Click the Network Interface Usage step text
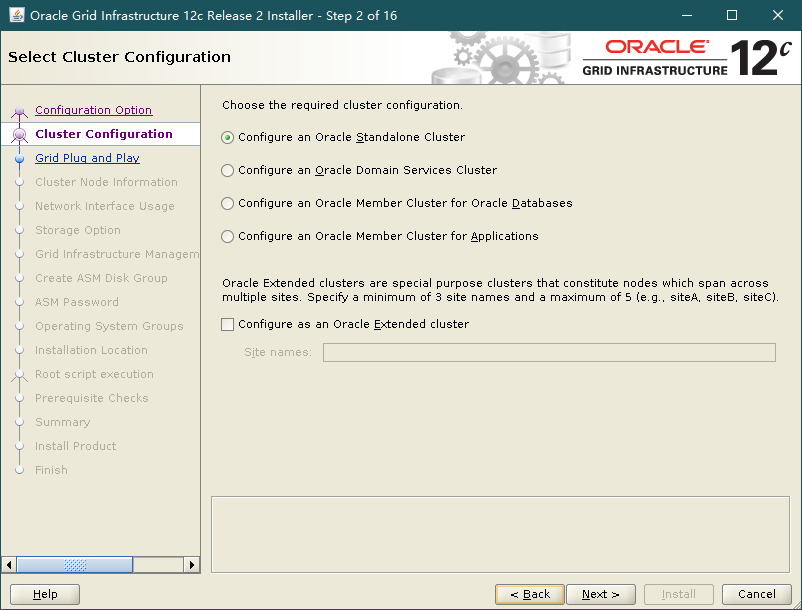The width and height of the screenshot is (802, 610). (x=105, y=206)
